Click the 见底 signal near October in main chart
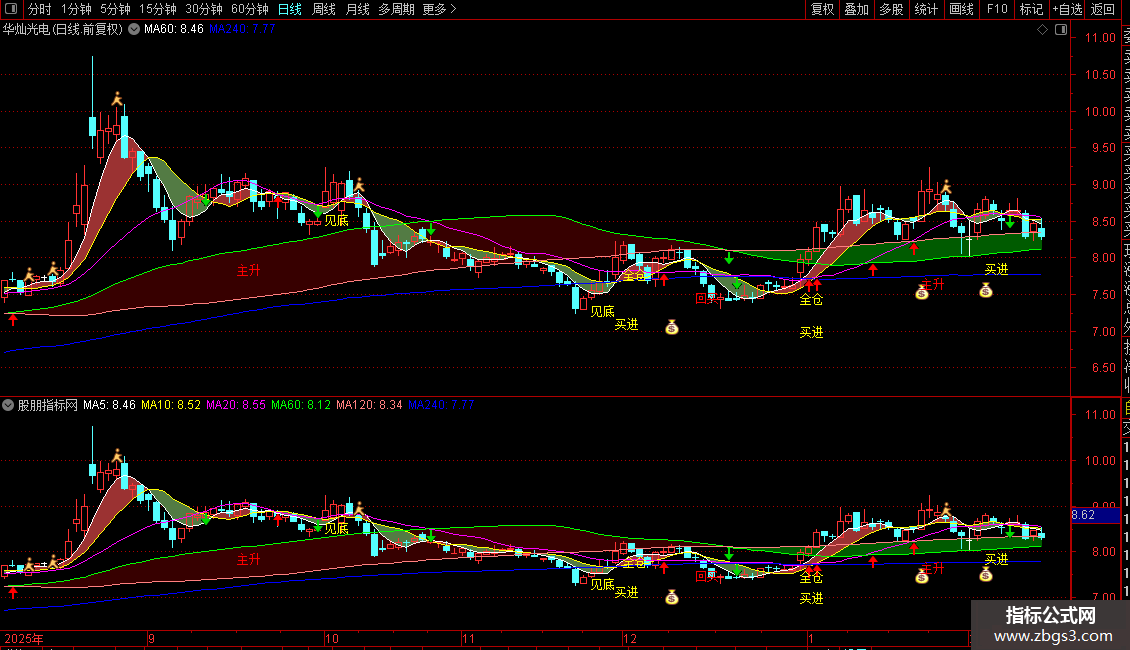 (x=337, y=221)
